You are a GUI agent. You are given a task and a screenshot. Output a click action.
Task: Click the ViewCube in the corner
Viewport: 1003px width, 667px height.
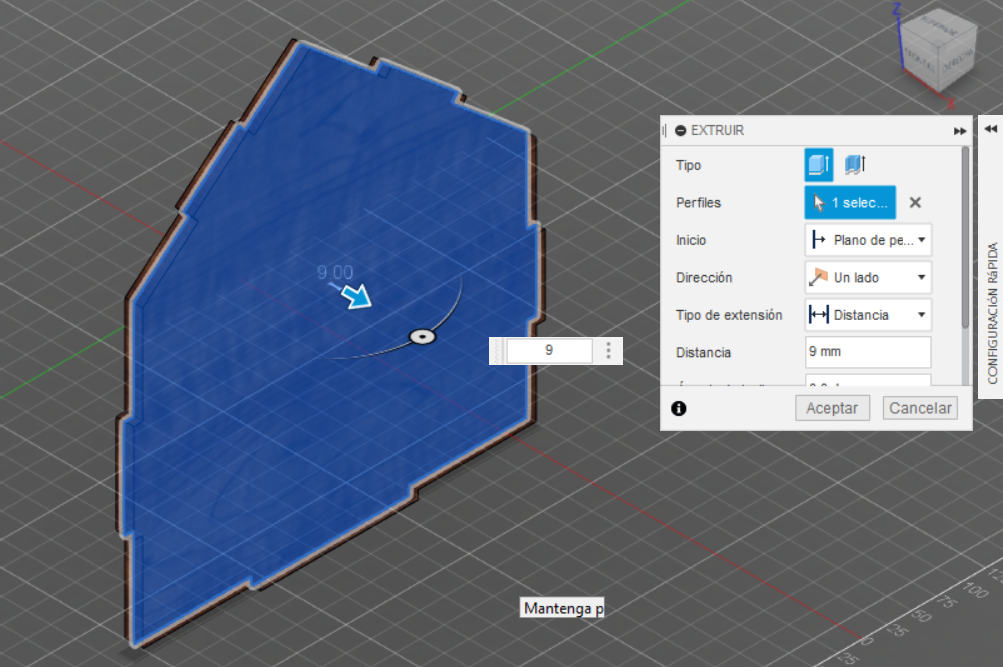point(938,51)
